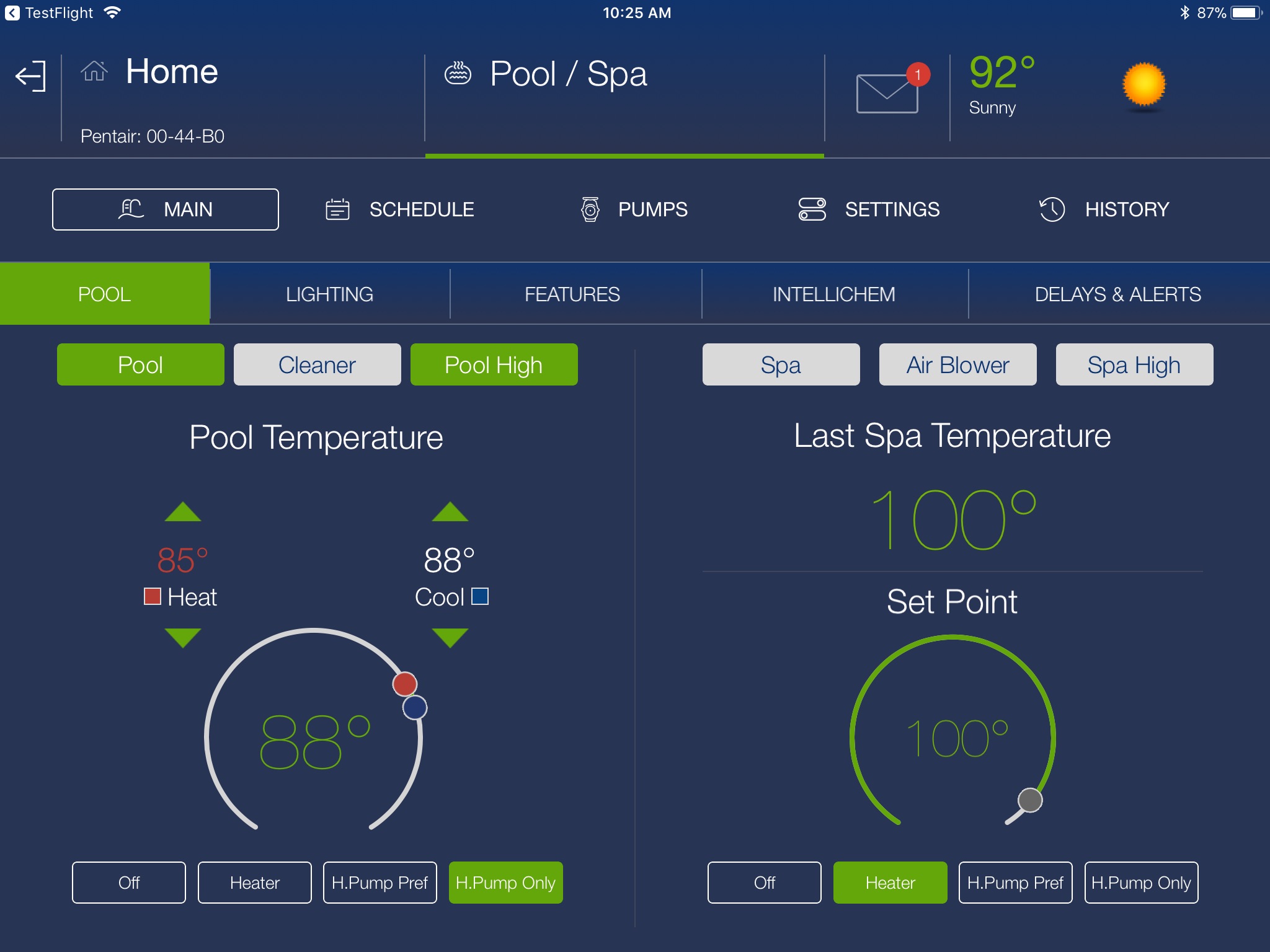The height and width of the screenshot is (952, 1270).
Task: Drag the spa Set Point temperature slider
Action: tap(1030, 800)
